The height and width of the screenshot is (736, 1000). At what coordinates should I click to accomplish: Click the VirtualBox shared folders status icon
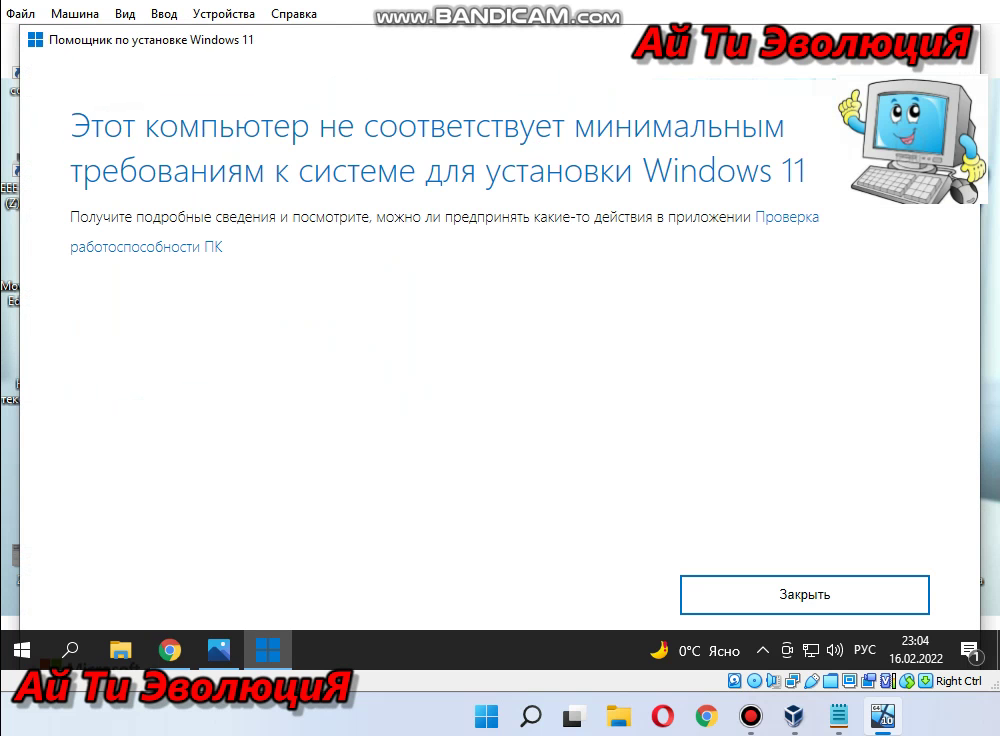coord(832,681)
